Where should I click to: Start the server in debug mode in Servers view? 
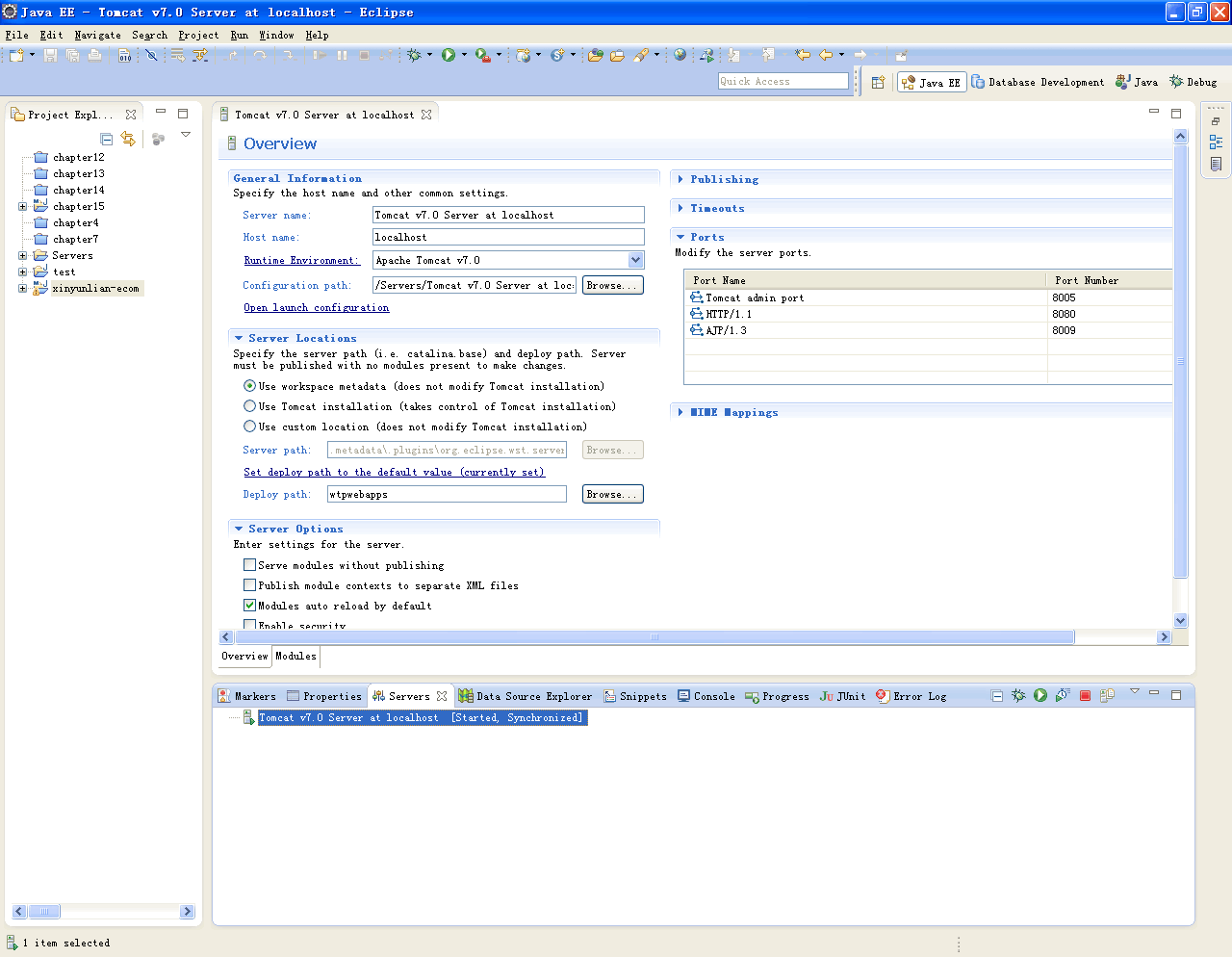pos(1018,695)
